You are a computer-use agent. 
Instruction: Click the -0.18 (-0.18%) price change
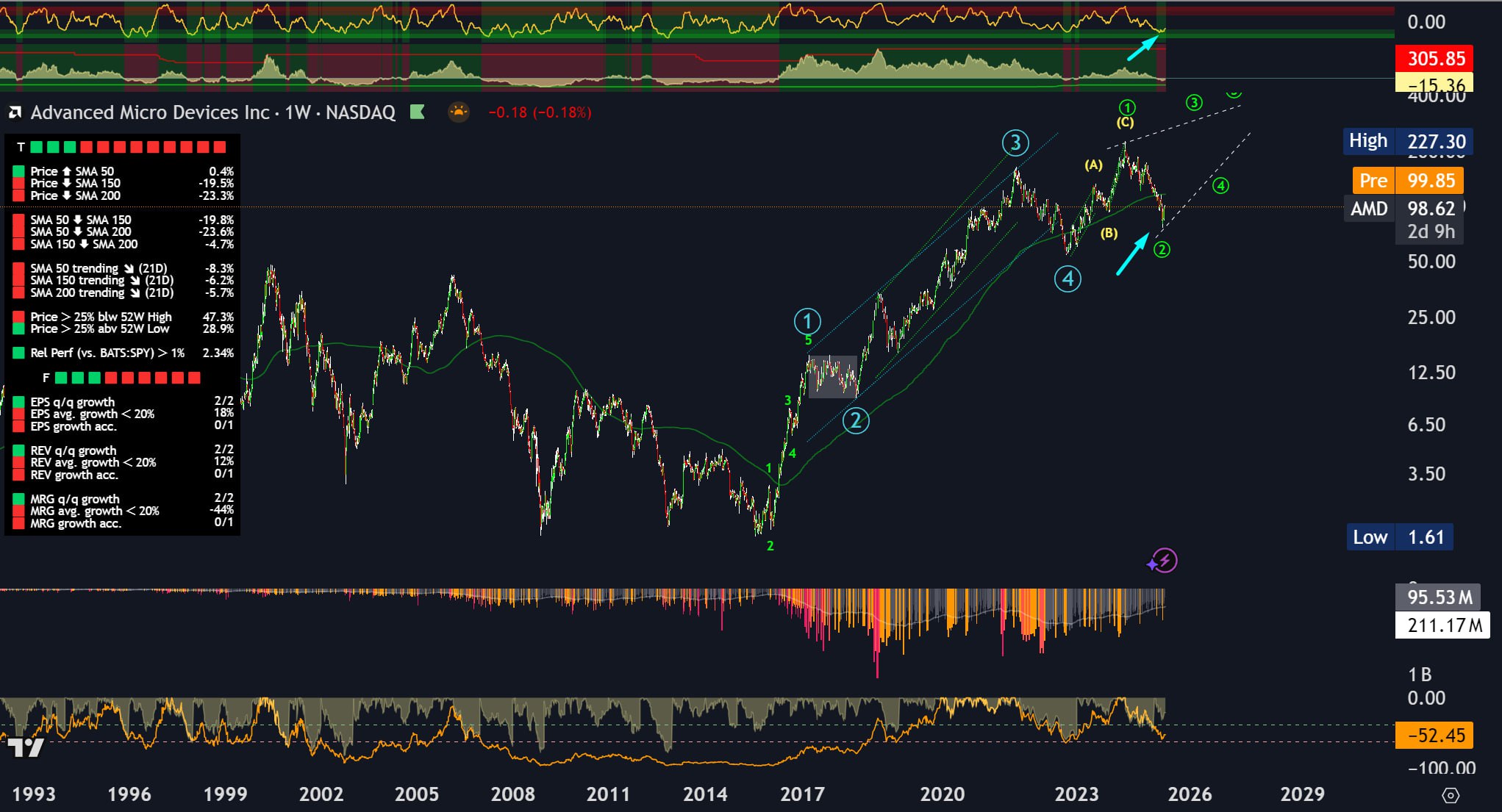[x=540, y=112]
